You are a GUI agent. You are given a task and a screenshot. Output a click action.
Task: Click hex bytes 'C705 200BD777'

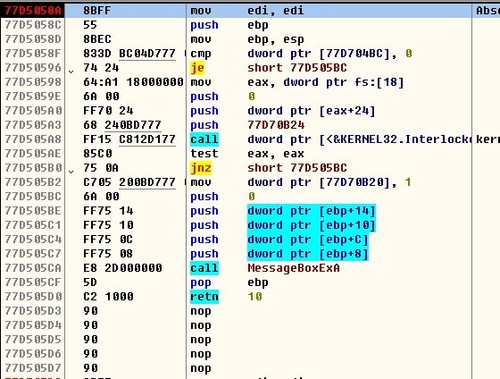tap(129, 182)
